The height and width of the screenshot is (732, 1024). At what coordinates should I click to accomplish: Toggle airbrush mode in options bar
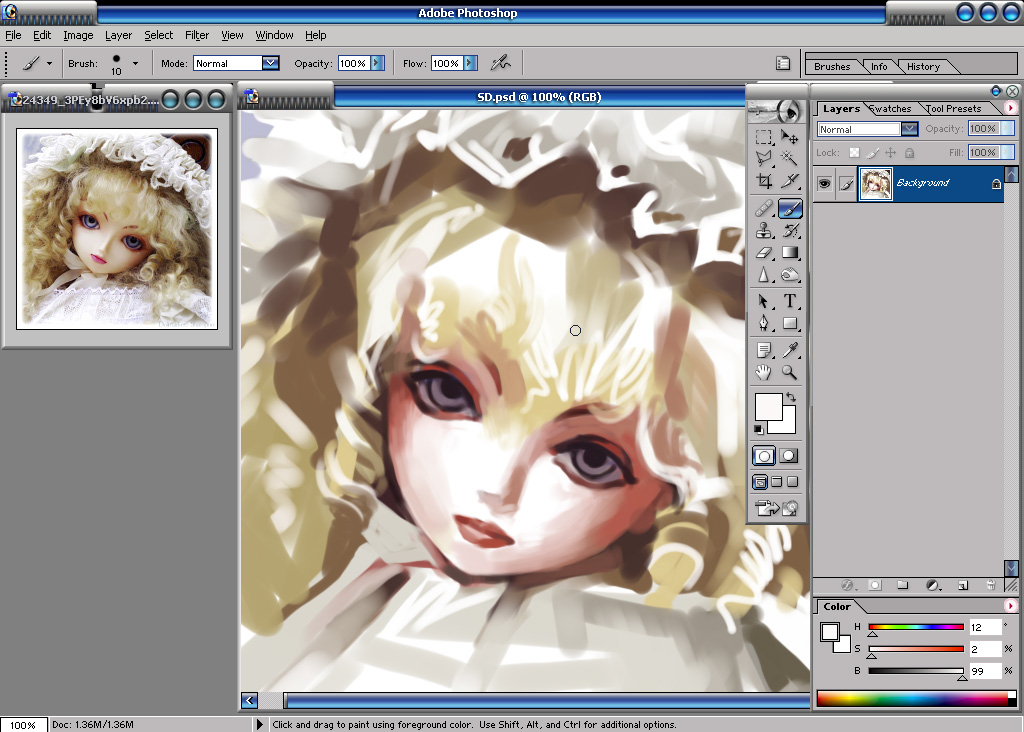[x=500, y=63]
